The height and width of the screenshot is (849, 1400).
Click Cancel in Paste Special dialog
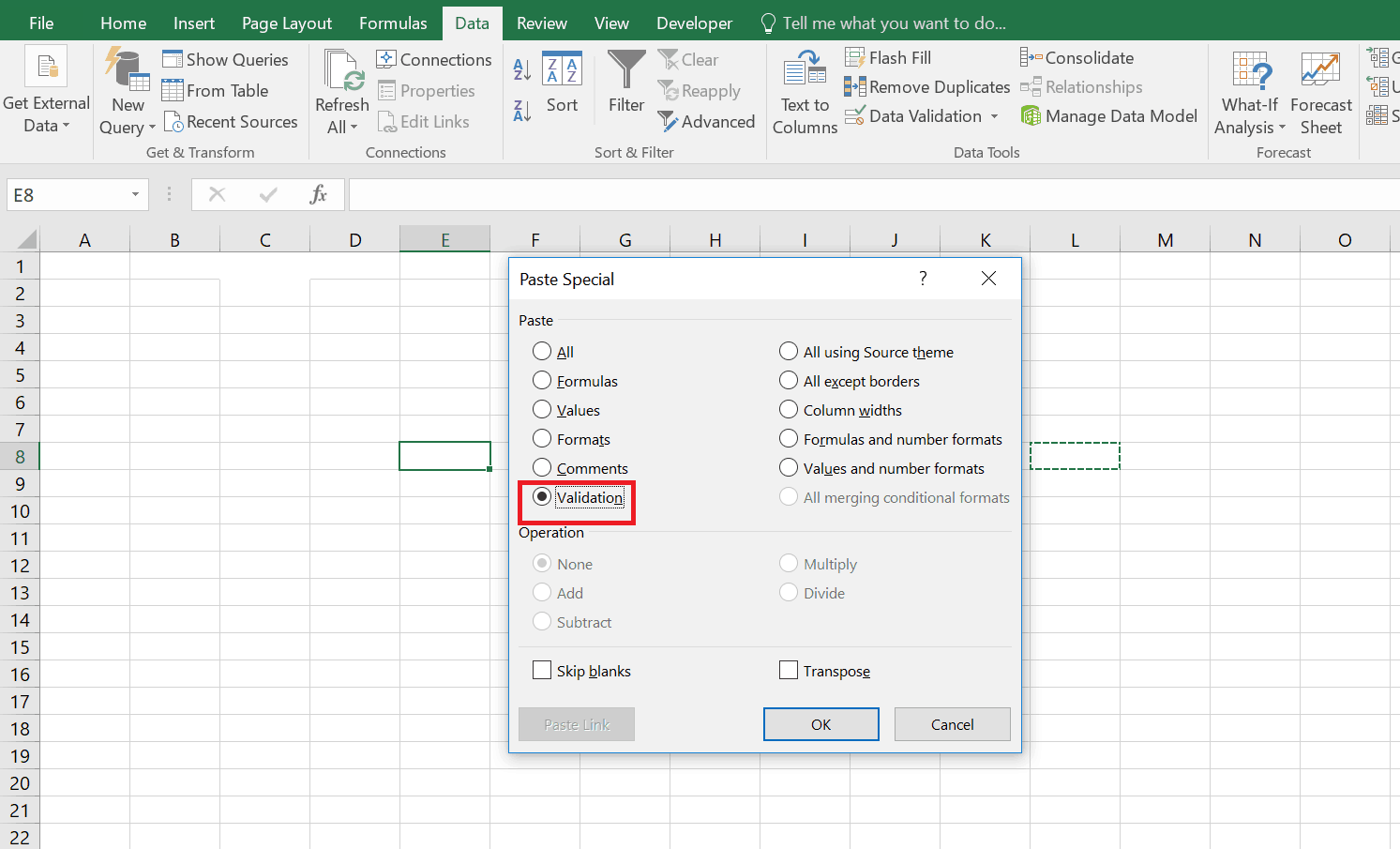click(952, 724)
